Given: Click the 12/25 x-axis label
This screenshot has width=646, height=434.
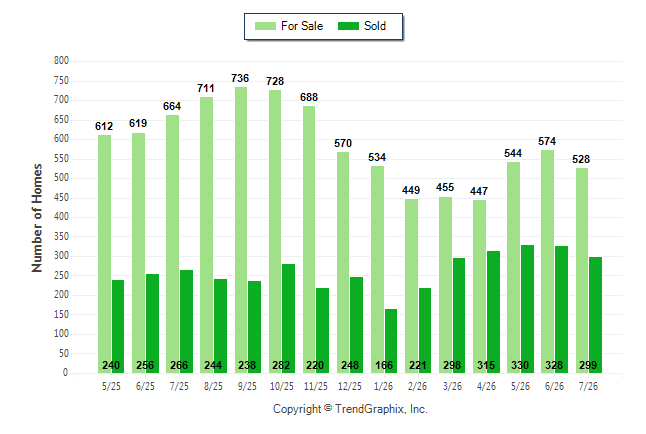Looking at the screenshot, I should point(350,387).
